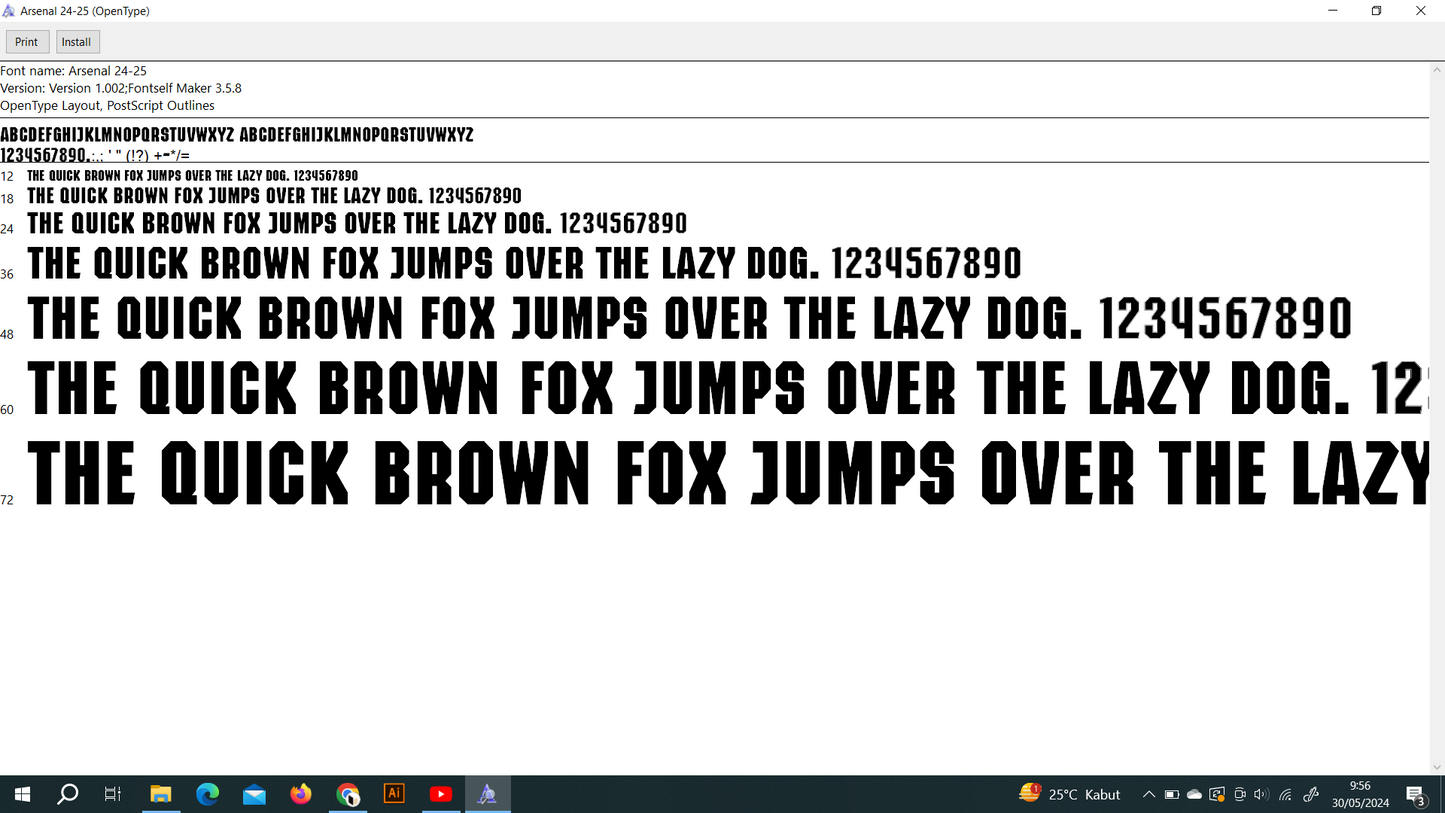The image size is (1445, 813).
Task: Check the battery status icon
Action: coord(1172,795)
